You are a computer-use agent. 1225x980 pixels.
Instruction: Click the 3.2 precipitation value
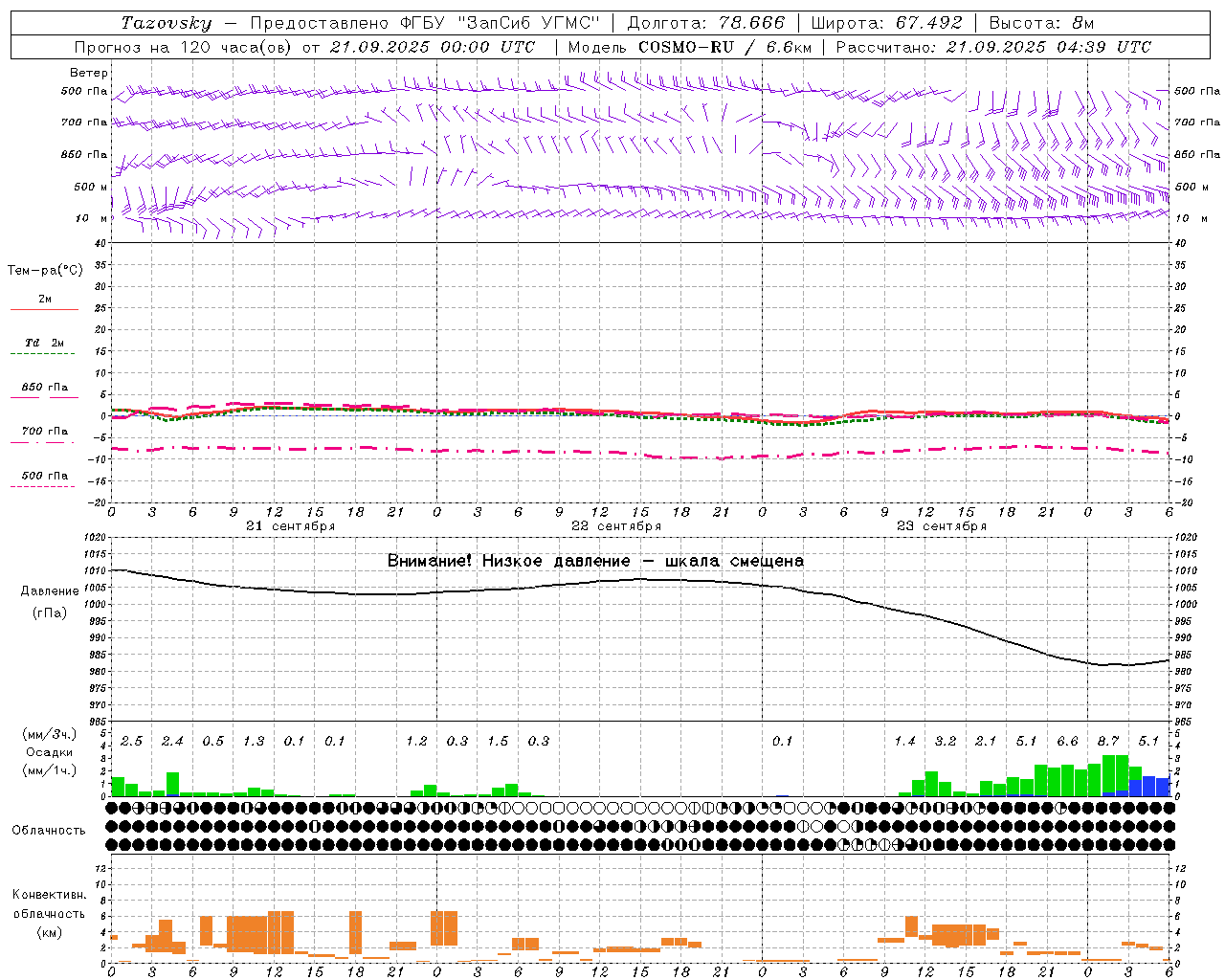pos(946,741)
